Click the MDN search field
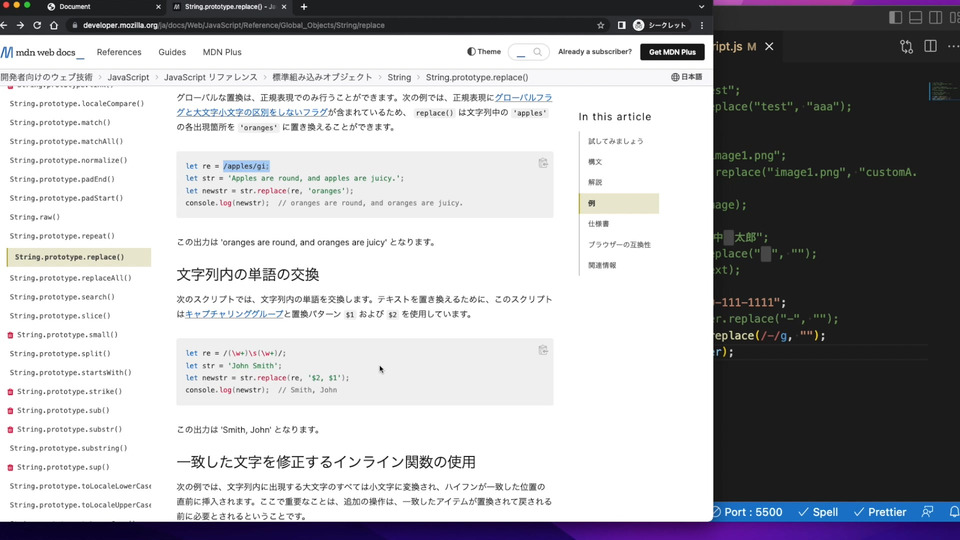Viewport: 960px width, 540px height. click(x=527, y=52)
